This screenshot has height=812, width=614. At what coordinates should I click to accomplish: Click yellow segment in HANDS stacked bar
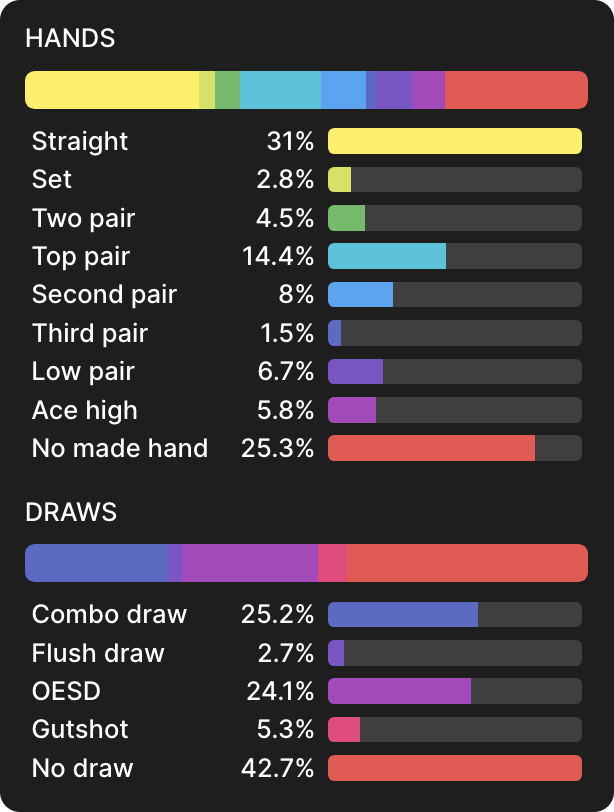[111, 90]
